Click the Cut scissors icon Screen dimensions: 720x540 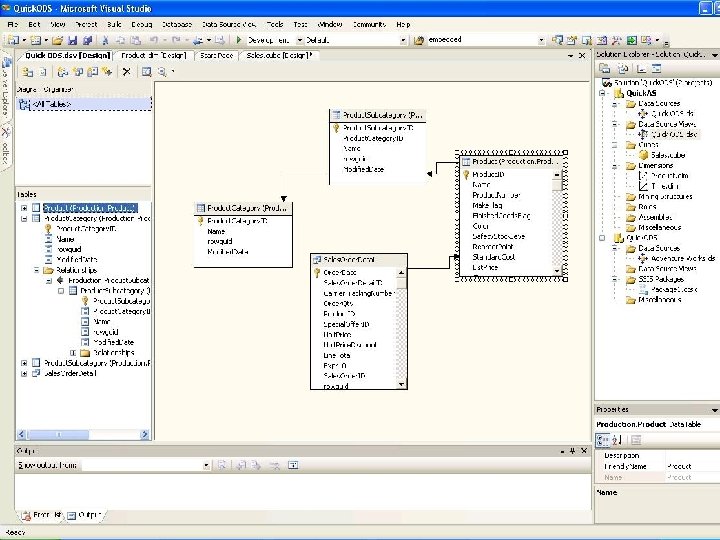click(x=105, y=40)
